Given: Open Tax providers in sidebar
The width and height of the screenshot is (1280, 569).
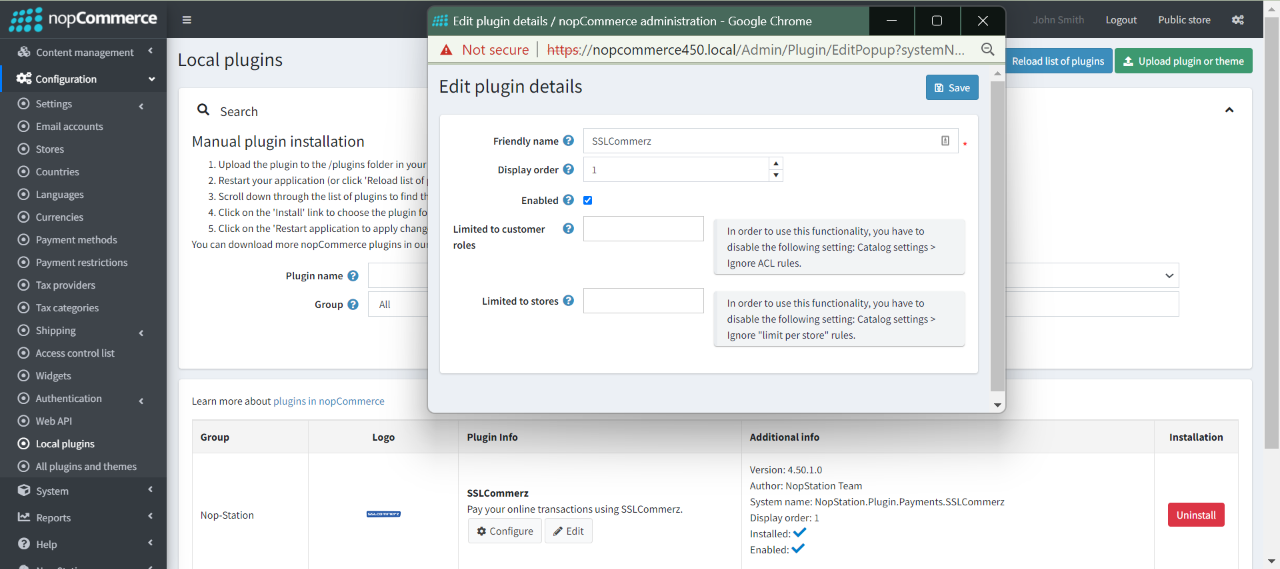Looking at the screenshot, I should [x=65, y=285].
